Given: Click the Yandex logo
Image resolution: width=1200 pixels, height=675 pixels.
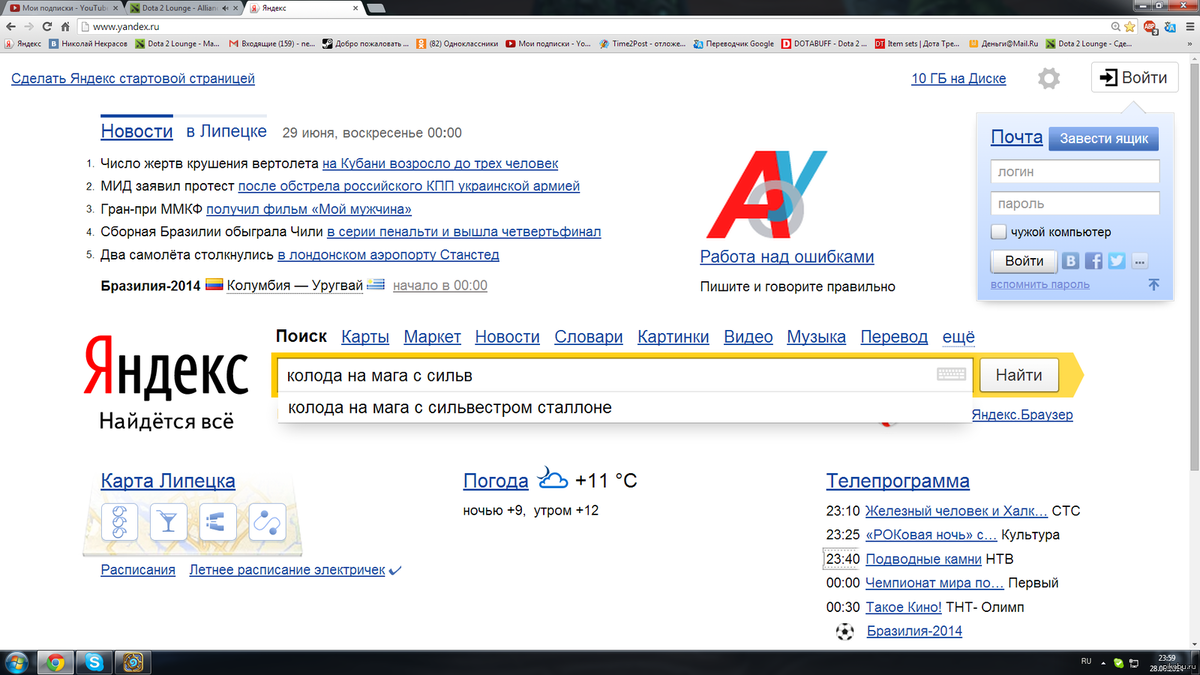Looking at the screenshot, I should [166, 370].
